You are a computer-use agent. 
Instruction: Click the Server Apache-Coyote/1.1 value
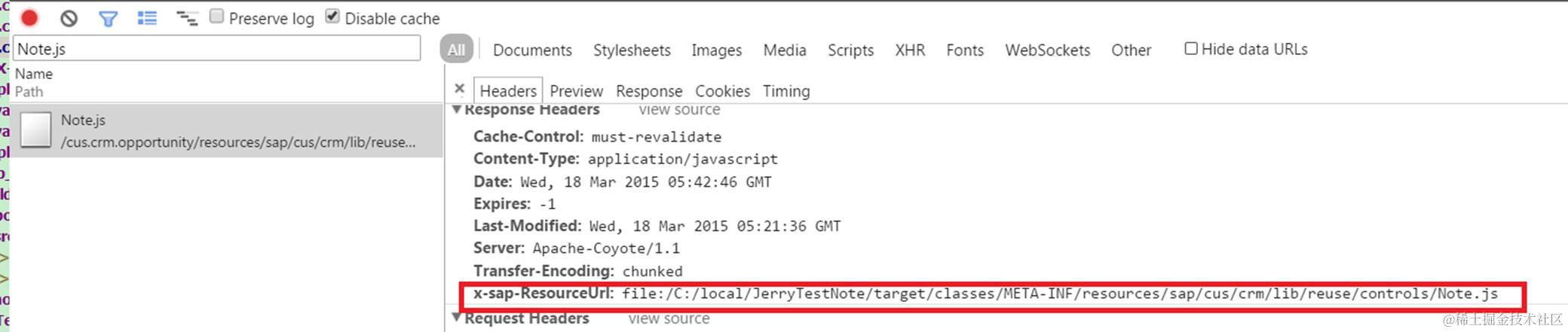pyautogui.click(x=606, y=248)
